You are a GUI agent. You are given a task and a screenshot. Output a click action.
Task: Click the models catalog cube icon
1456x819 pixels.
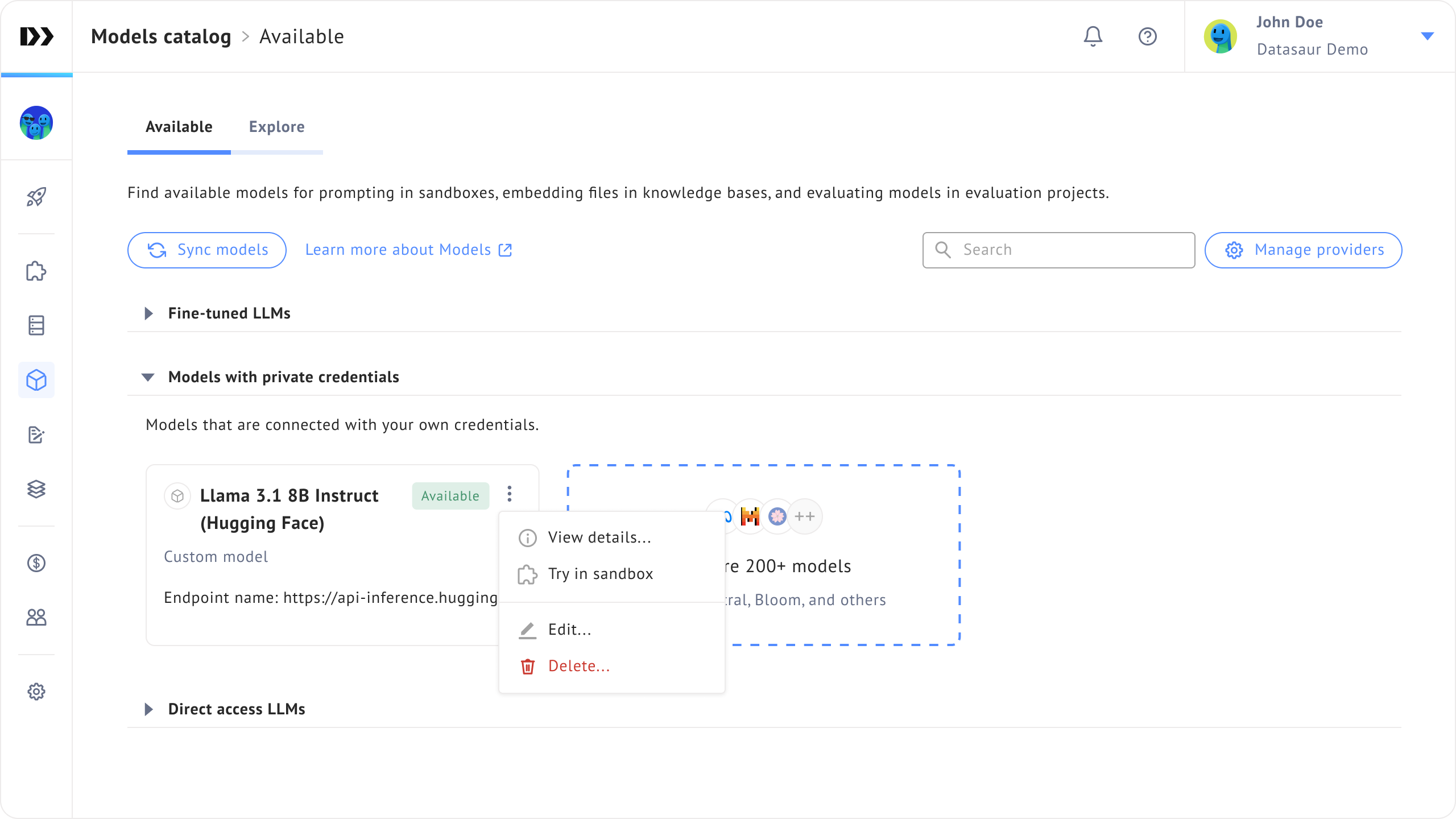[36, 380]
